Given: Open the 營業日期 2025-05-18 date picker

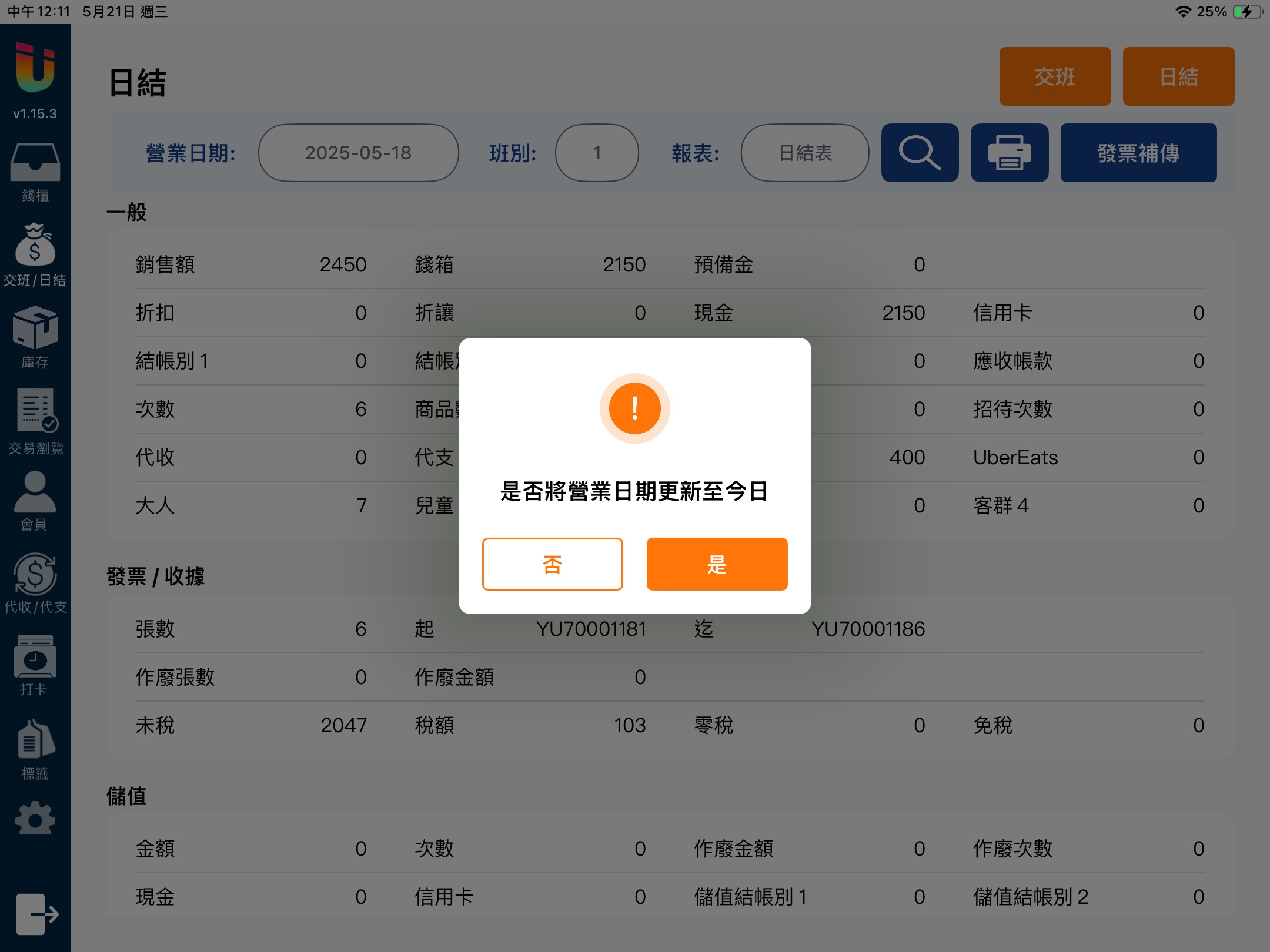Looking at the screenshot, I should 358,153.
